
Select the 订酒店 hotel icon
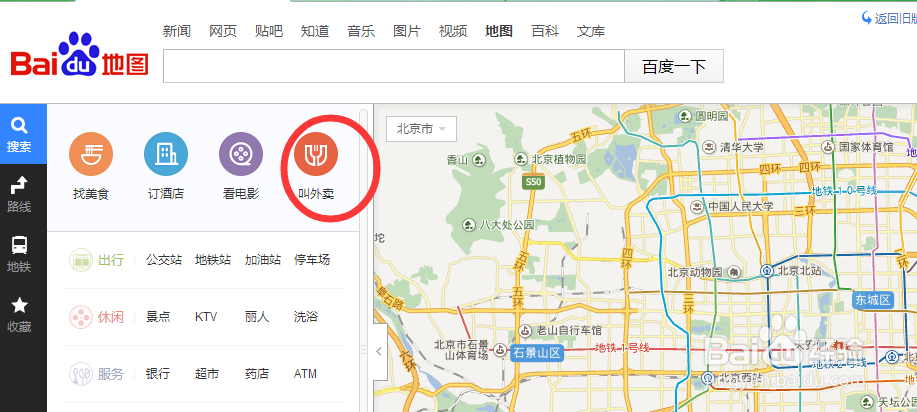pyautogui.click(x=166, y=154)
